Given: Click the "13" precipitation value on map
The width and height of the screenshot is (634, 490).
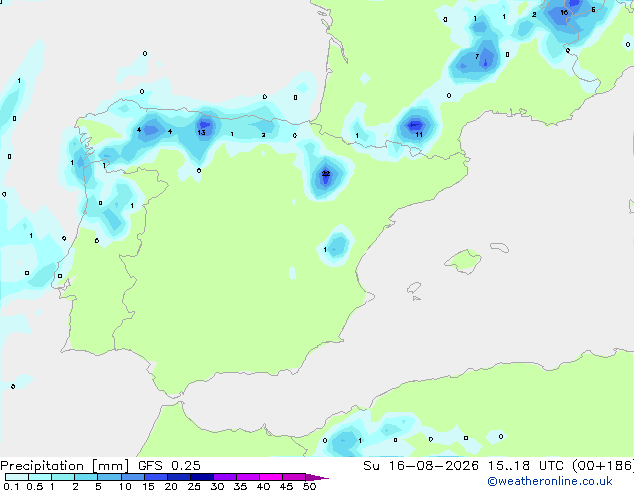Looking at the screenshot, I should coord(201,133).
